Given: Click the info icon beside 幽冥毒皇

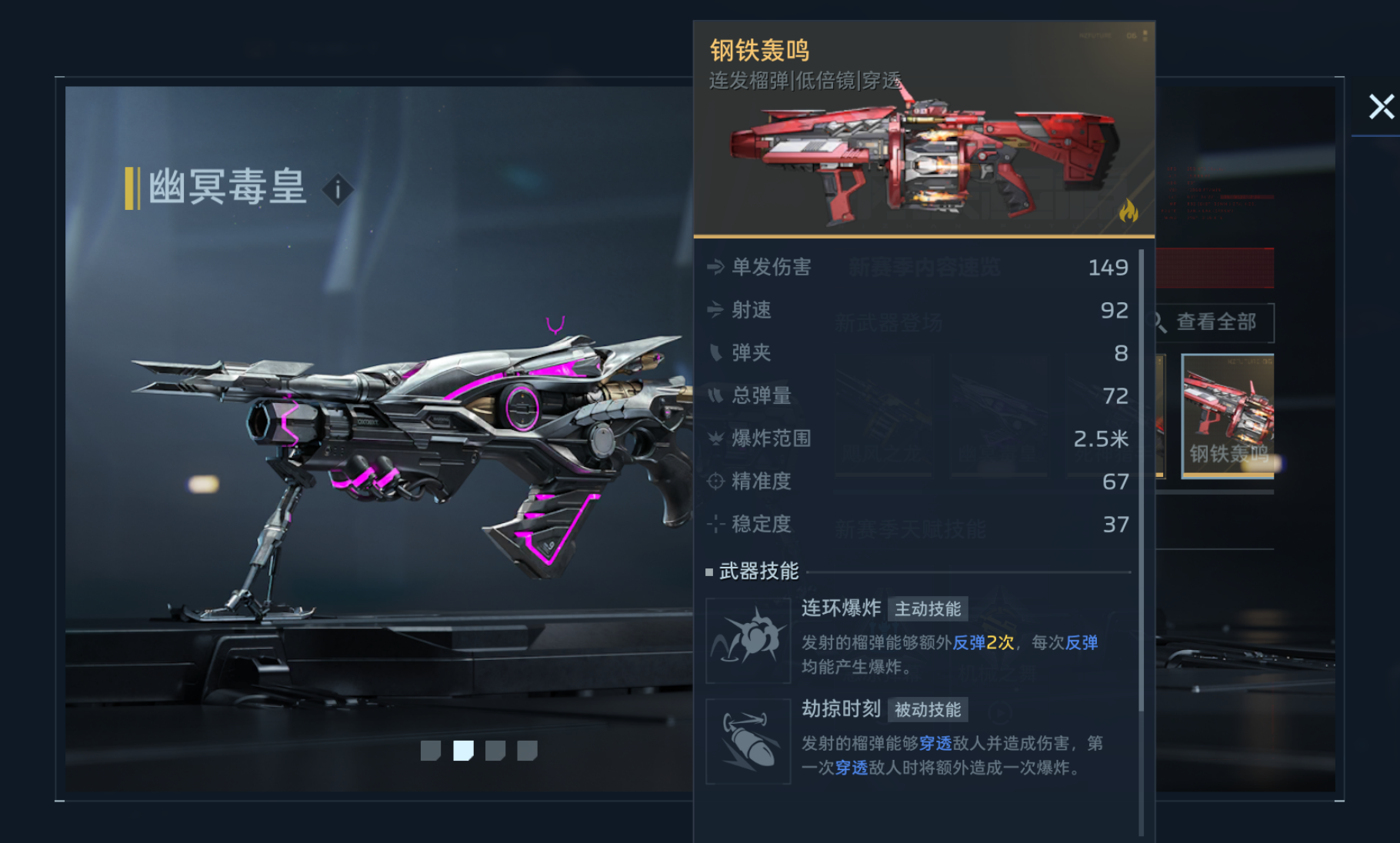Looking at the screenshot, I should point(338,189).
